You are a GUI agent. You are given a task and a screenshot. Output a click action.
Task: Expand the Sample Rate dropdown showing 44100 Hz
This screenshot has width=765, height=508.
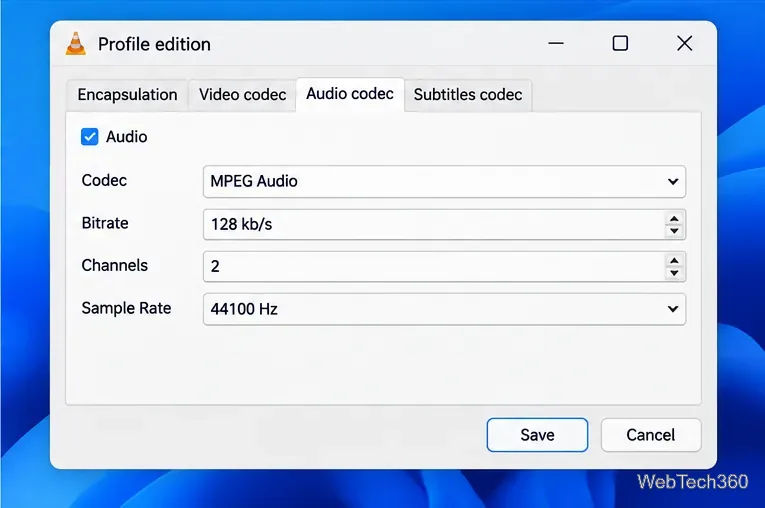[x=444, y=309]
